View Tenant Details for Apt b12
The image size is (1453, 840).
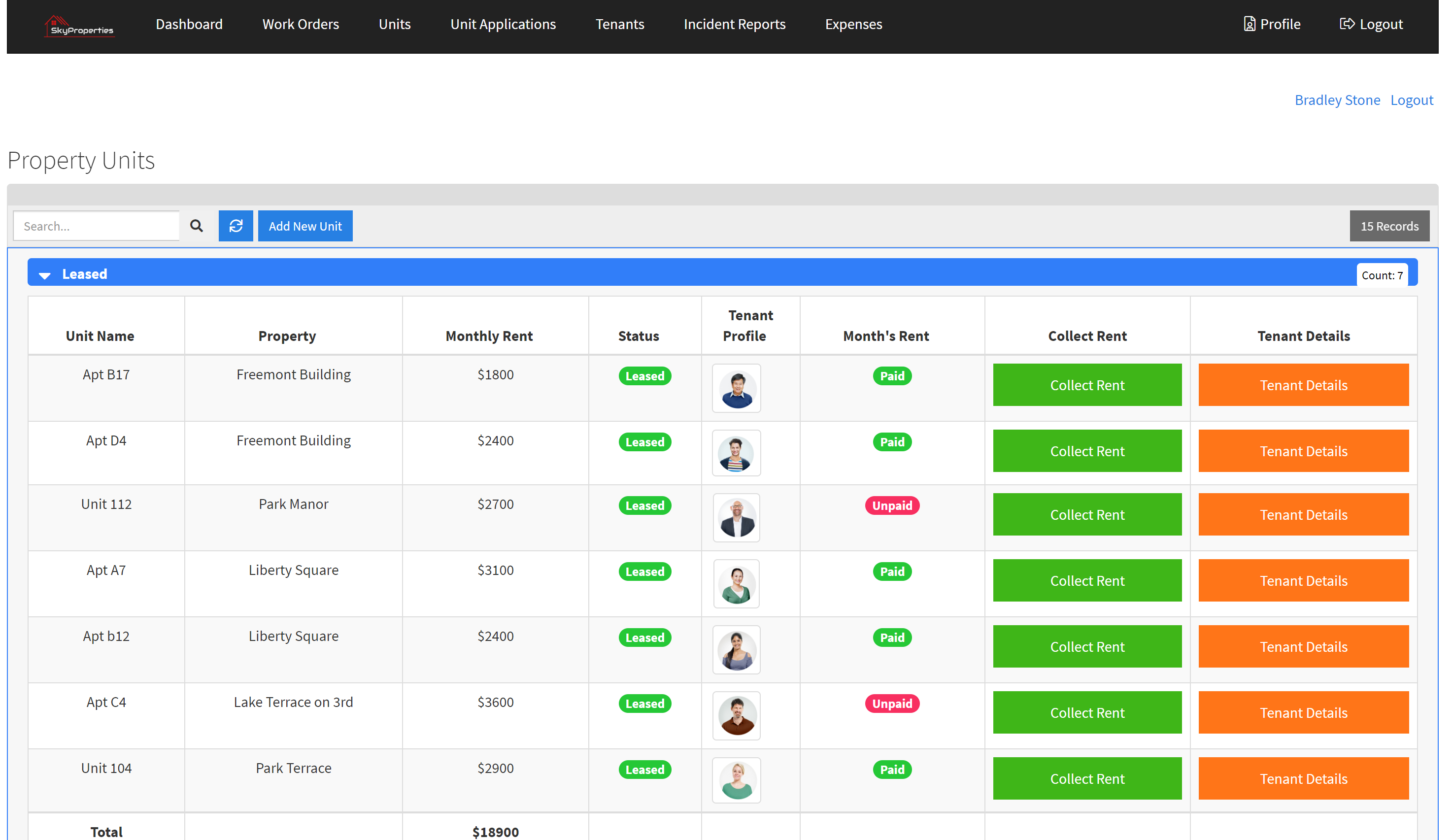pos(1303,647)
